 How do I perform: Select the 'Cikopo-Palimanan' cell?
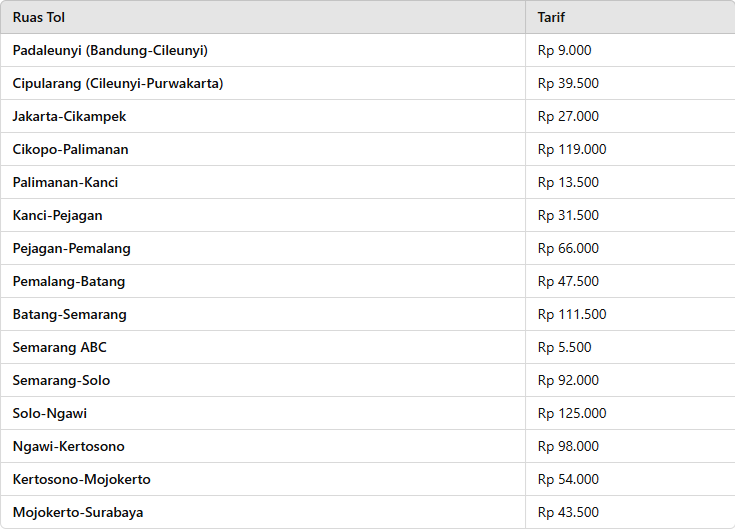click(263, 149)
